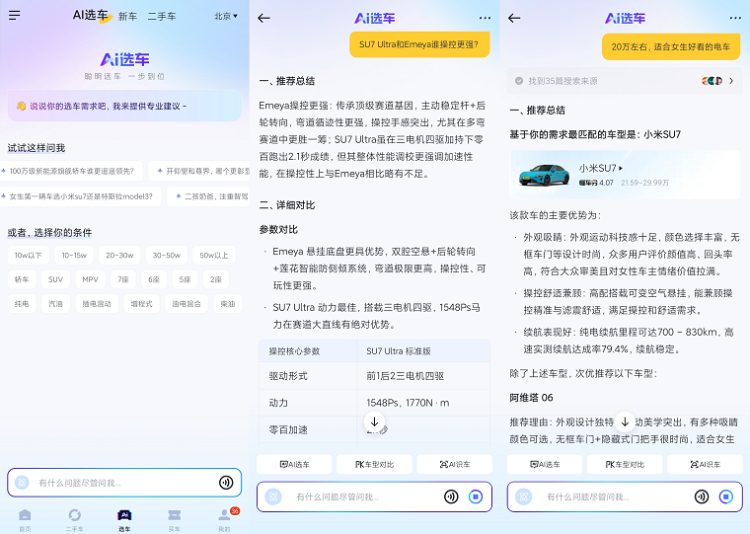Viewport: 750px width, 534px height.
Task: Open the 小米SU7 car card thumbnail
Action: point(544,175)
